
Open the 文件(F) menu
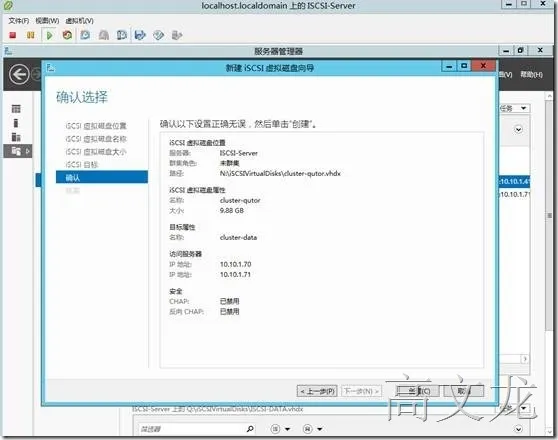tap(19, 21)
